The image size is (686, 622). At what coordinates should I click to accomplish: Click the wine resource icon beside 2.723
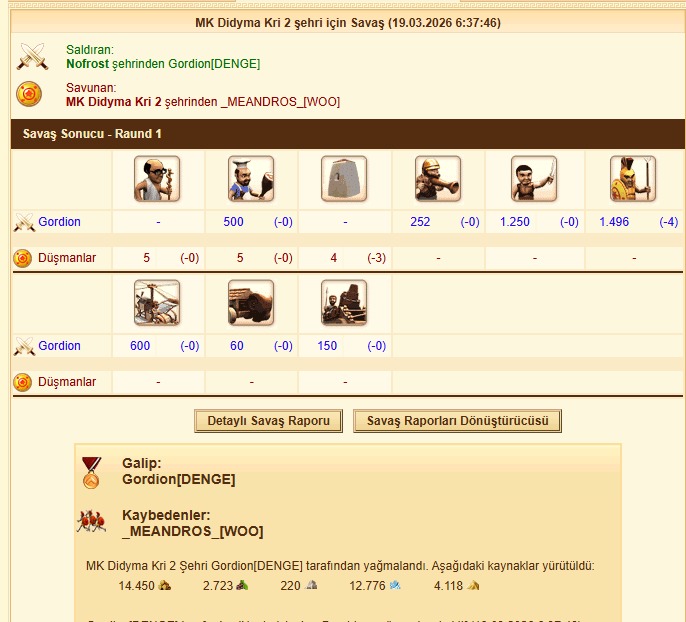[242, 585]
